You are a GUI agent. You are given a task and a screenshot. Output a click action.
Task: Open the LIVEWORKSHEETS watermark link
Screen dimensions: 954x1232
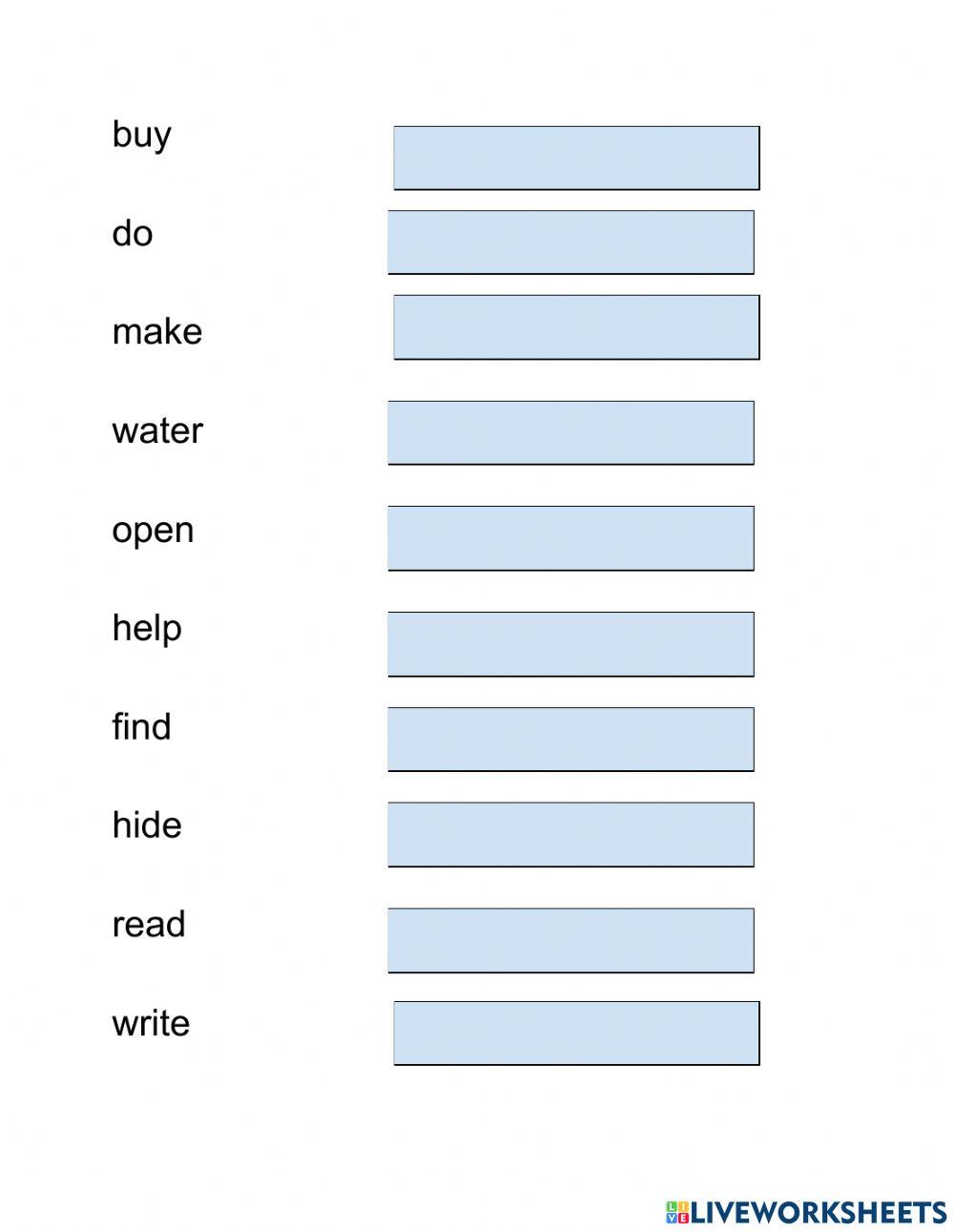[819, 1212]
